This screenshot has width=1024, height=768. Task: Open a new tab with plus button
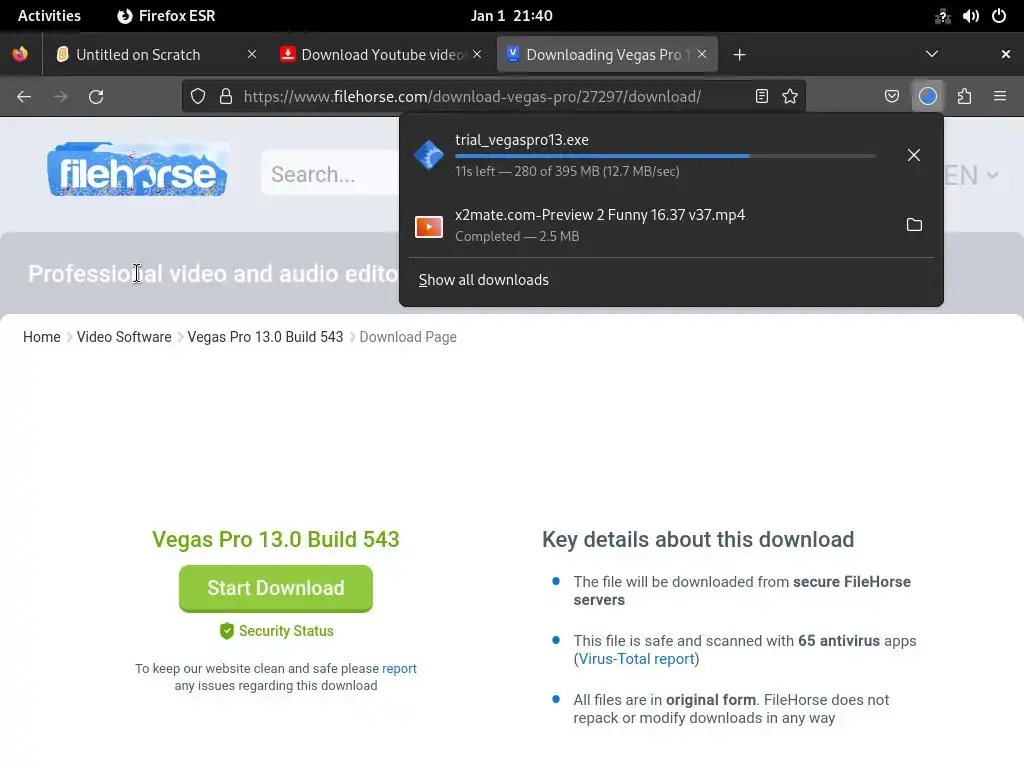[x=739, y=55]
